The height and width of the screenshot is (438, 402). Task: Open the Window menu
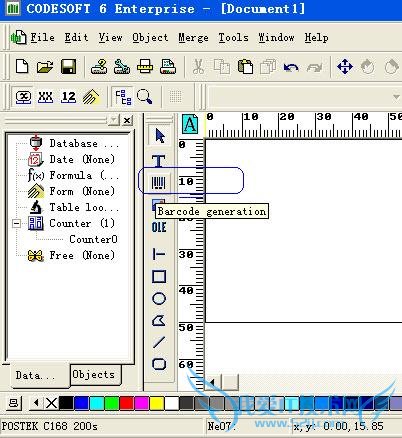click(x=276, y=37)
